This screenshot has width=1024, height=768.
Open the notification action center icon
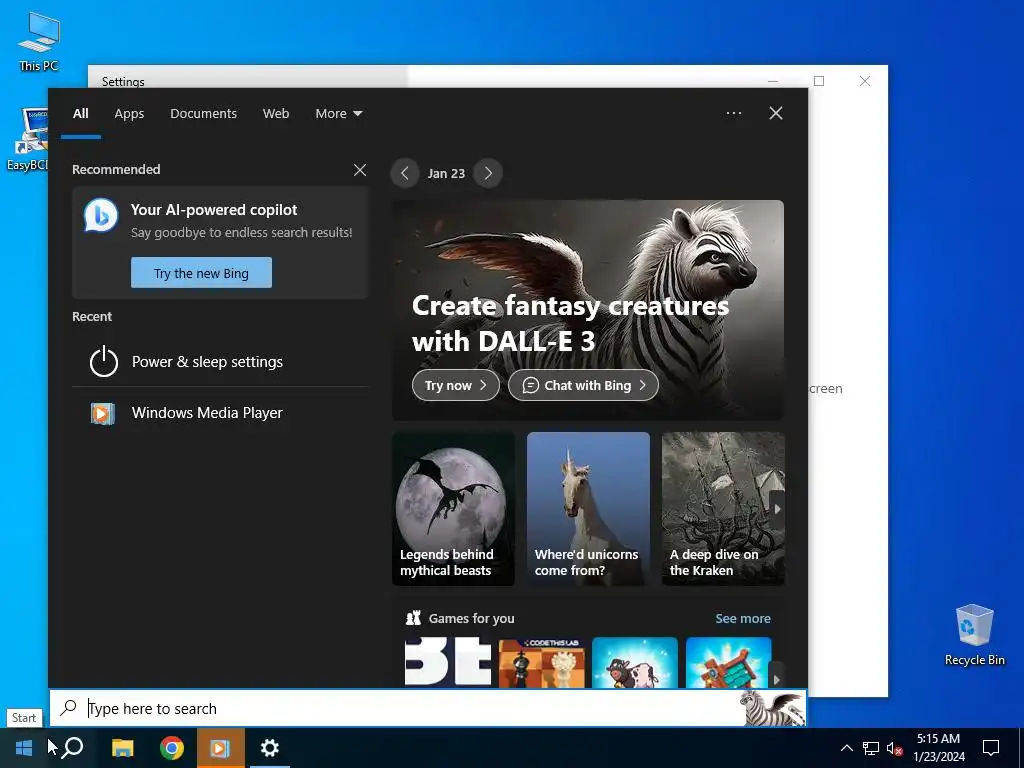991,748
